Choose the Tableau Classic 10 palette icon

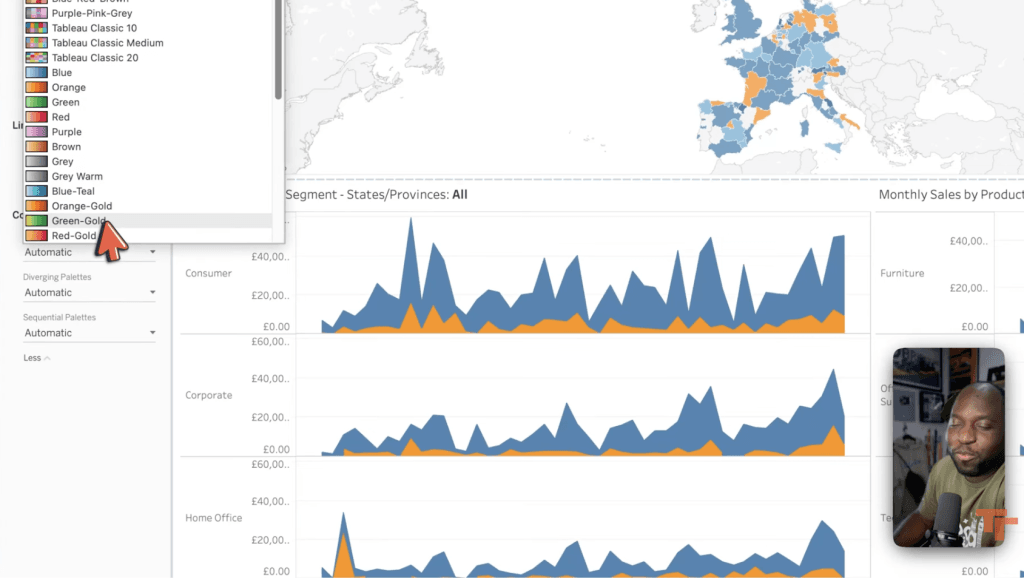coord(36,28)
